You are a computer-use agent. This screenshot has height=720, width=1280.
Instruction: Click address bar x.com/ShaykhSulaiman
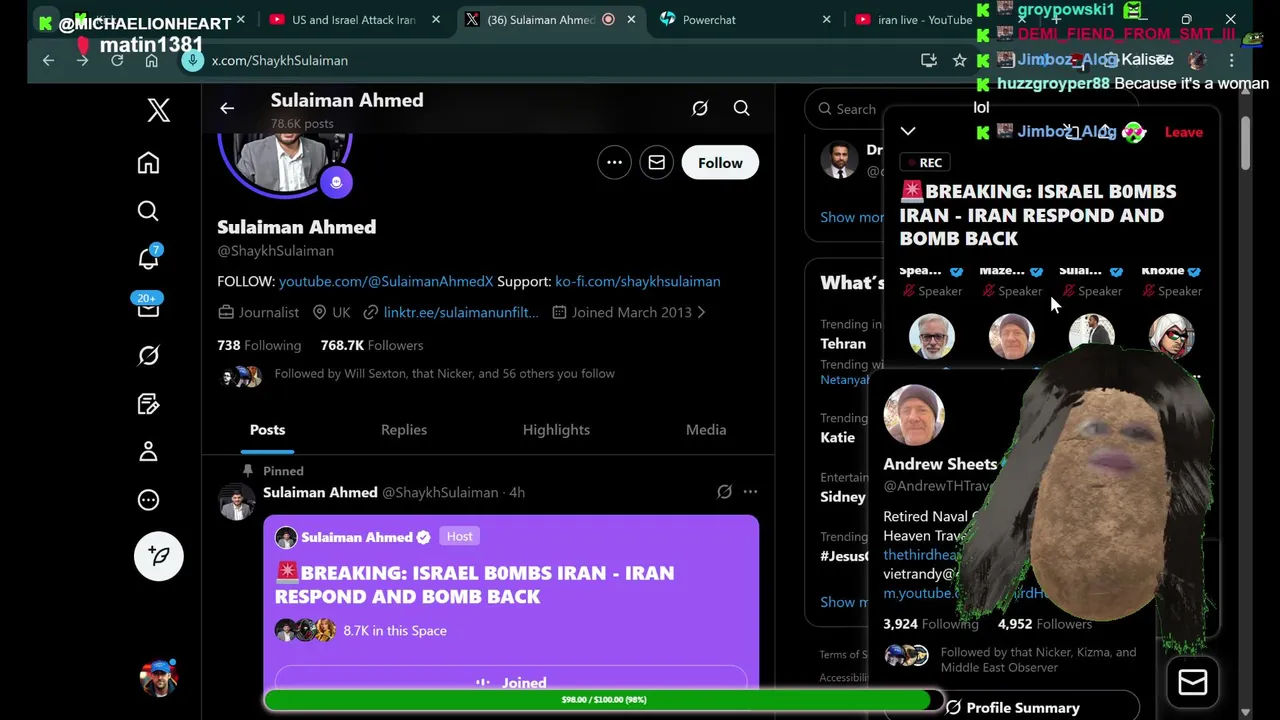pos(280,60)
